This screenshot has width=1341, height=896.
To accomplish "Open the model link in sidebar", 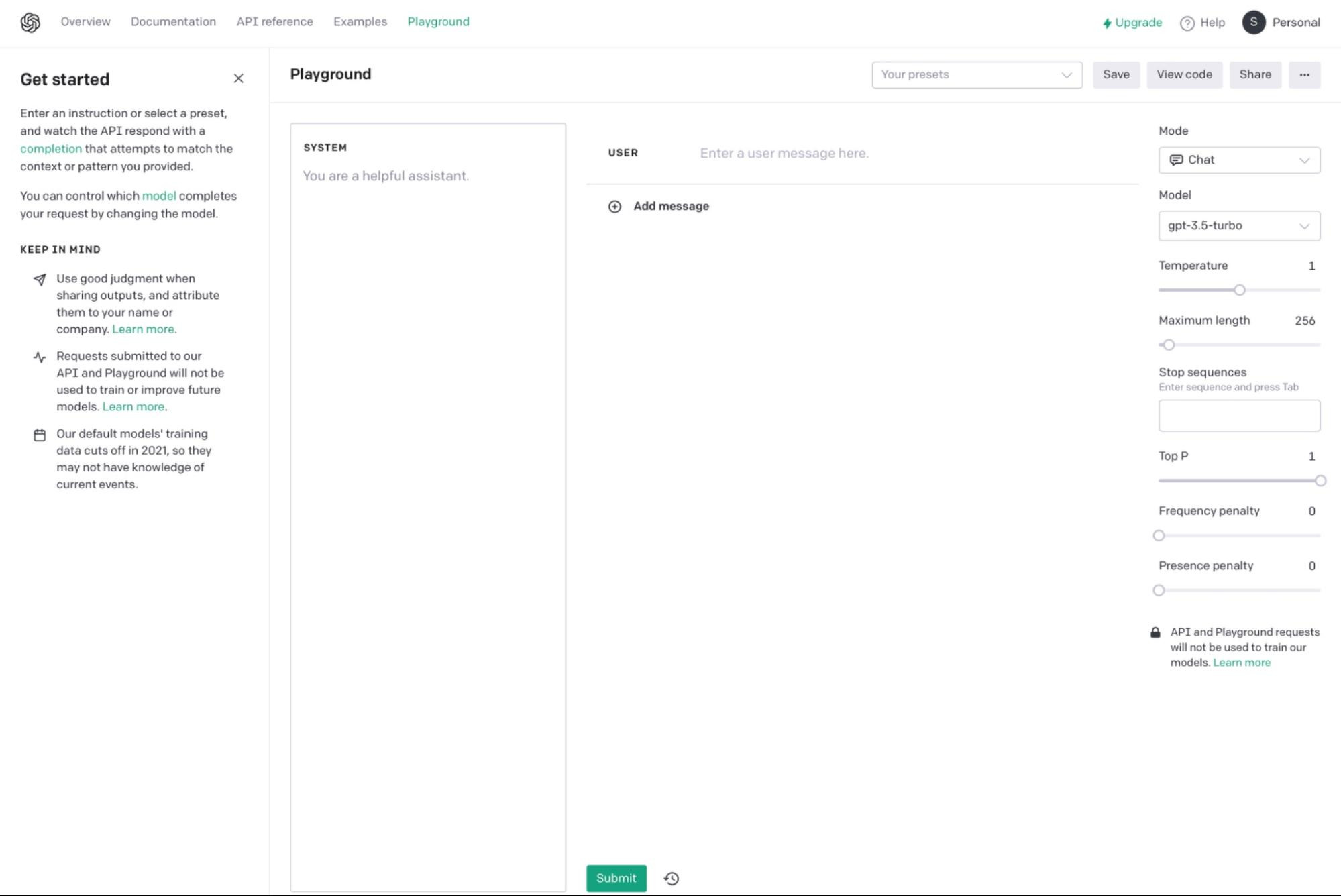I will coord(159,196).
